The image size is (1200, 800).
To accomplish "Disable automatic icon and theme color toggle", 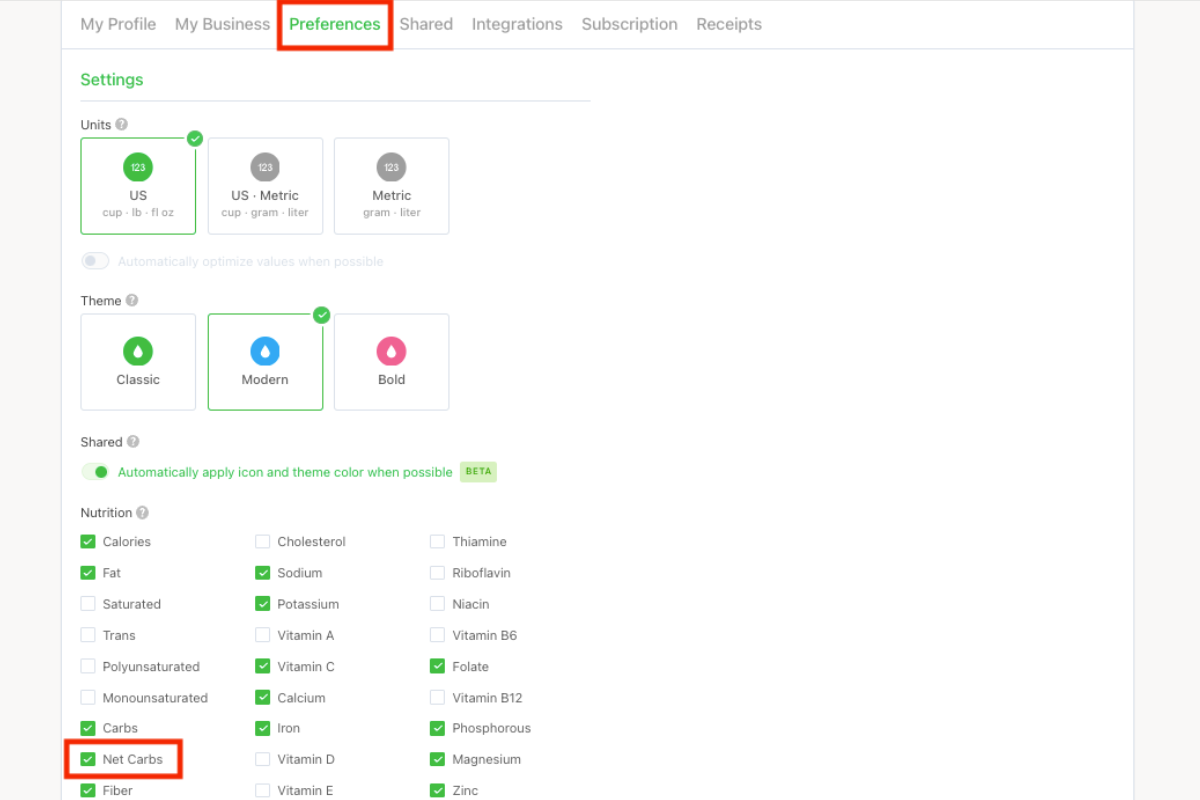I will [95, 472].
